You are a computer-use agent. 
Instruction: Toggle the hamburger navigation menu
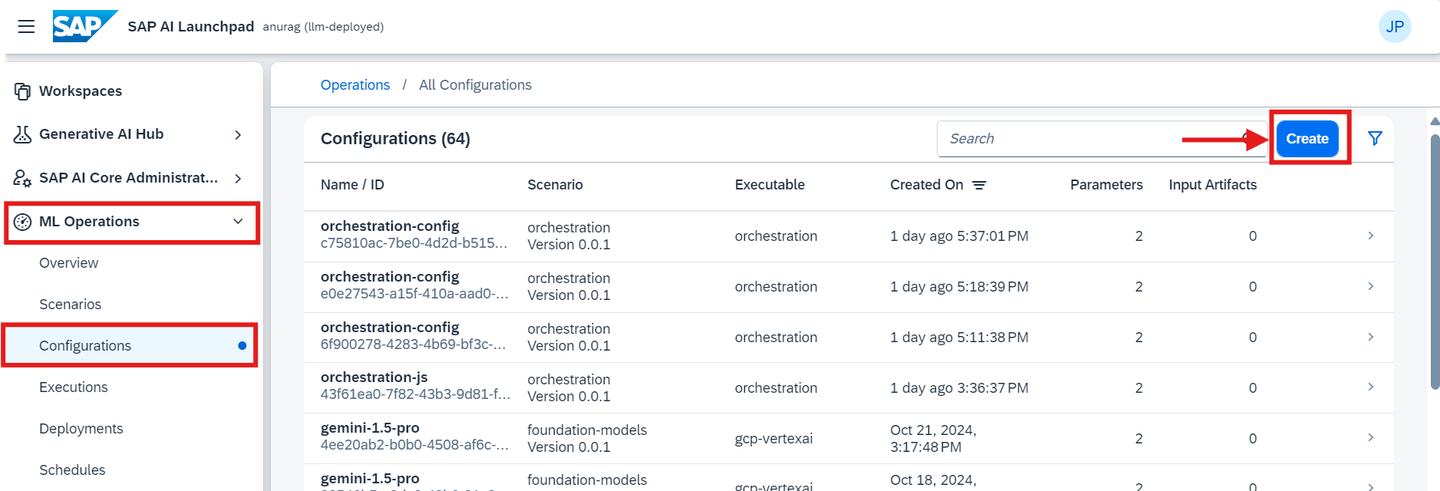(27, 27)
